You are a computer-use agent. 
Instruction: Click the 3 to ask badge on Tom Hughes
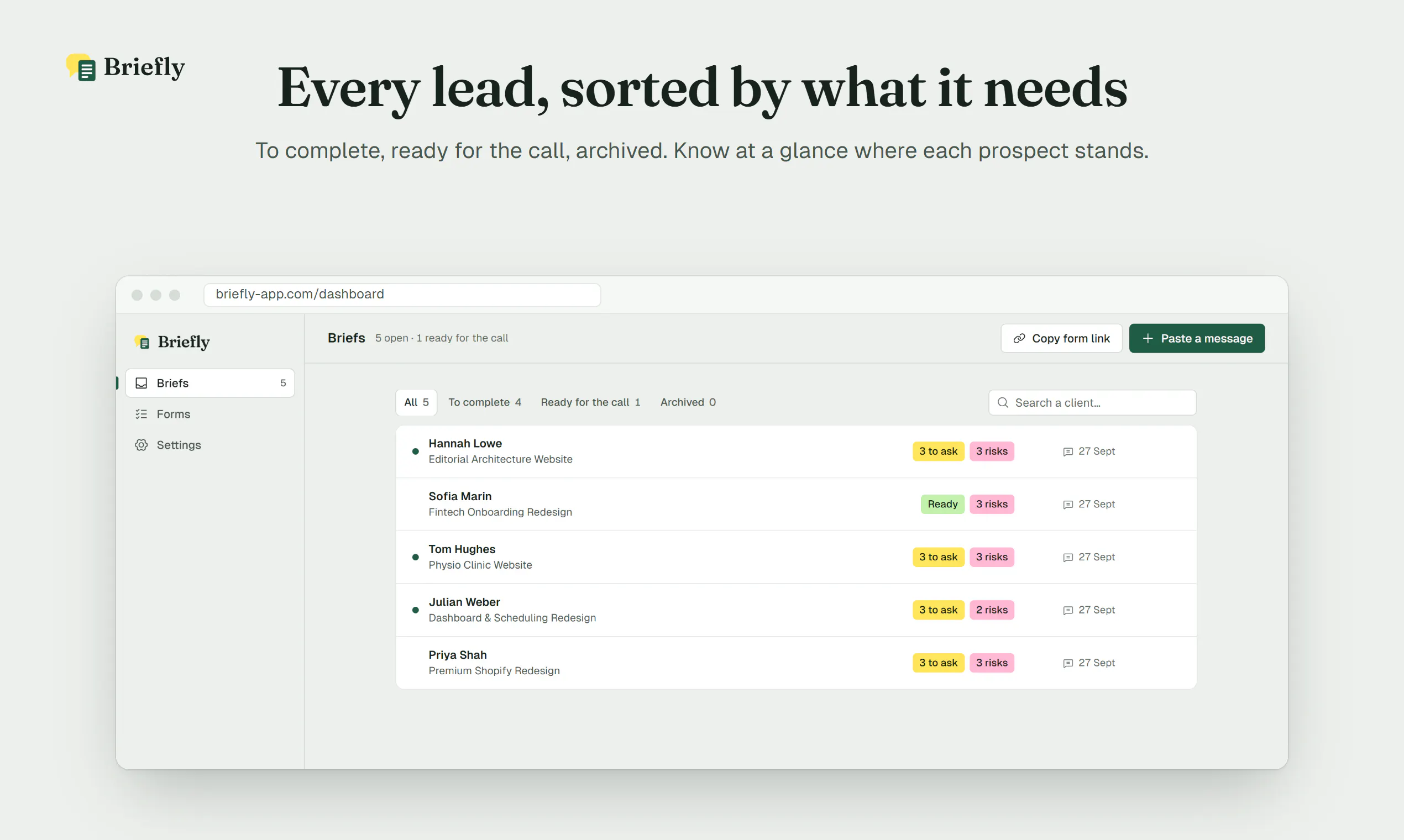coord(938,558)
